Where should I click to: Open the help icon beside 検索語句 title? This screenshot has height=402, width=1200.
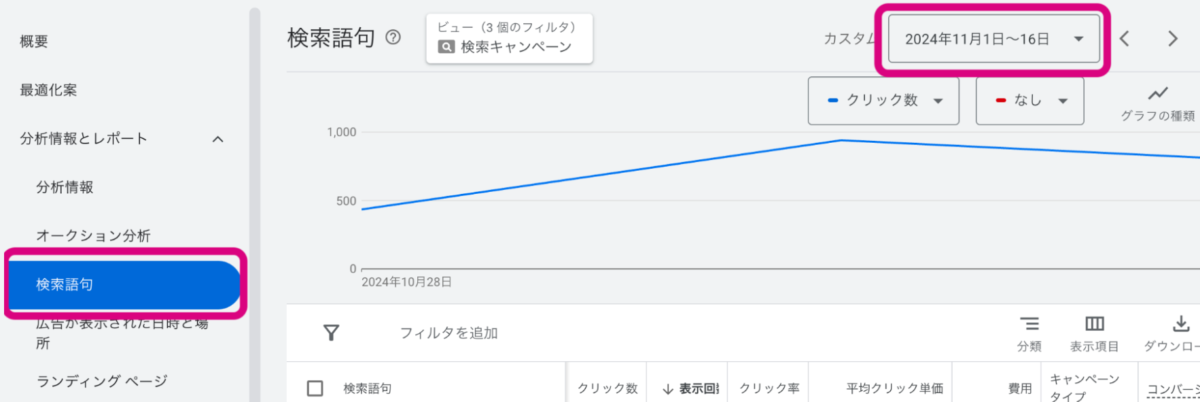tap(393, 38)
